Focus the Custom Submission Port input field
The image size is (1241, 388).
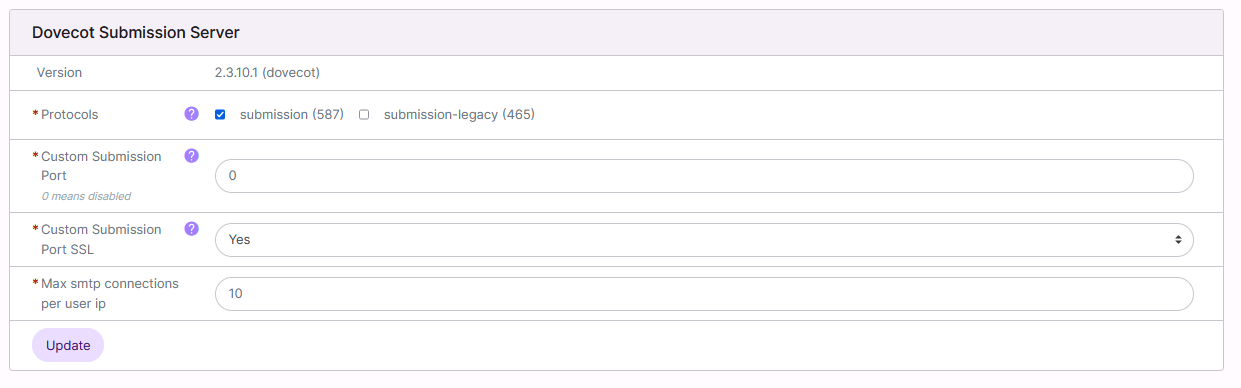[x=704, y=176]
